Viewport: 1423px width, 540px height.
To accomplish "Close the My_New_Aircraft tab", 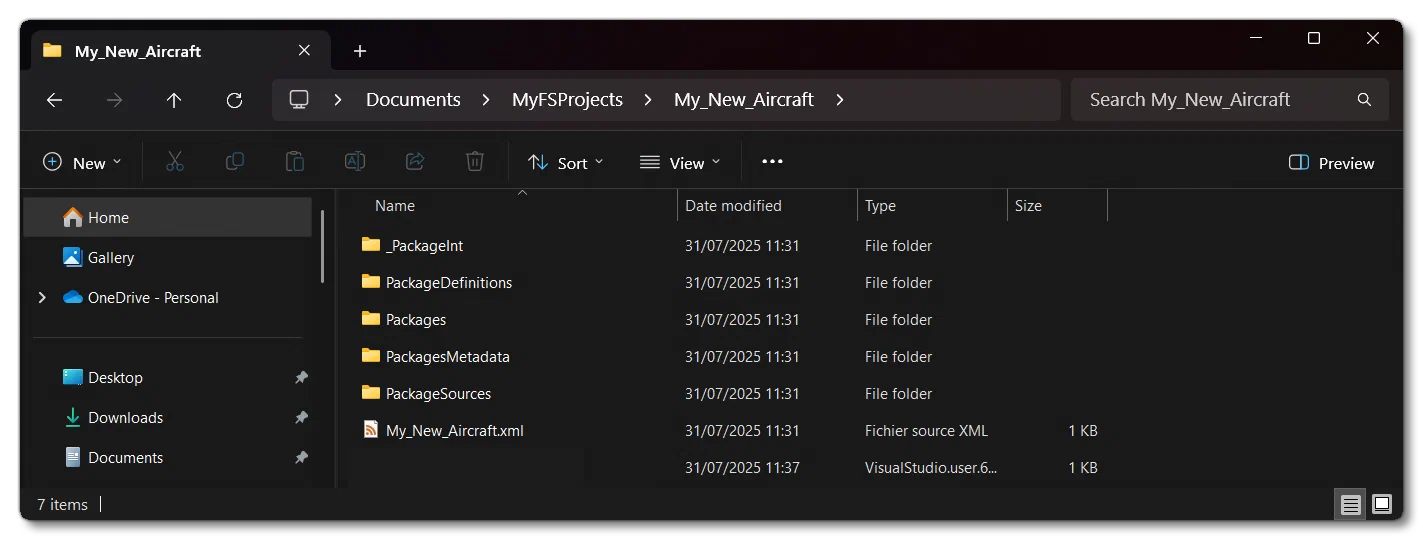I will (304, 50).
